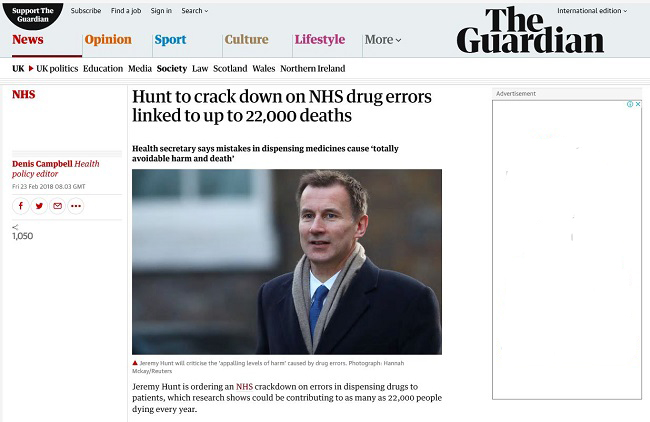Share article on Facebook
Image resolution: width=650 pixels, height=422 pixels.
(21, 206)
